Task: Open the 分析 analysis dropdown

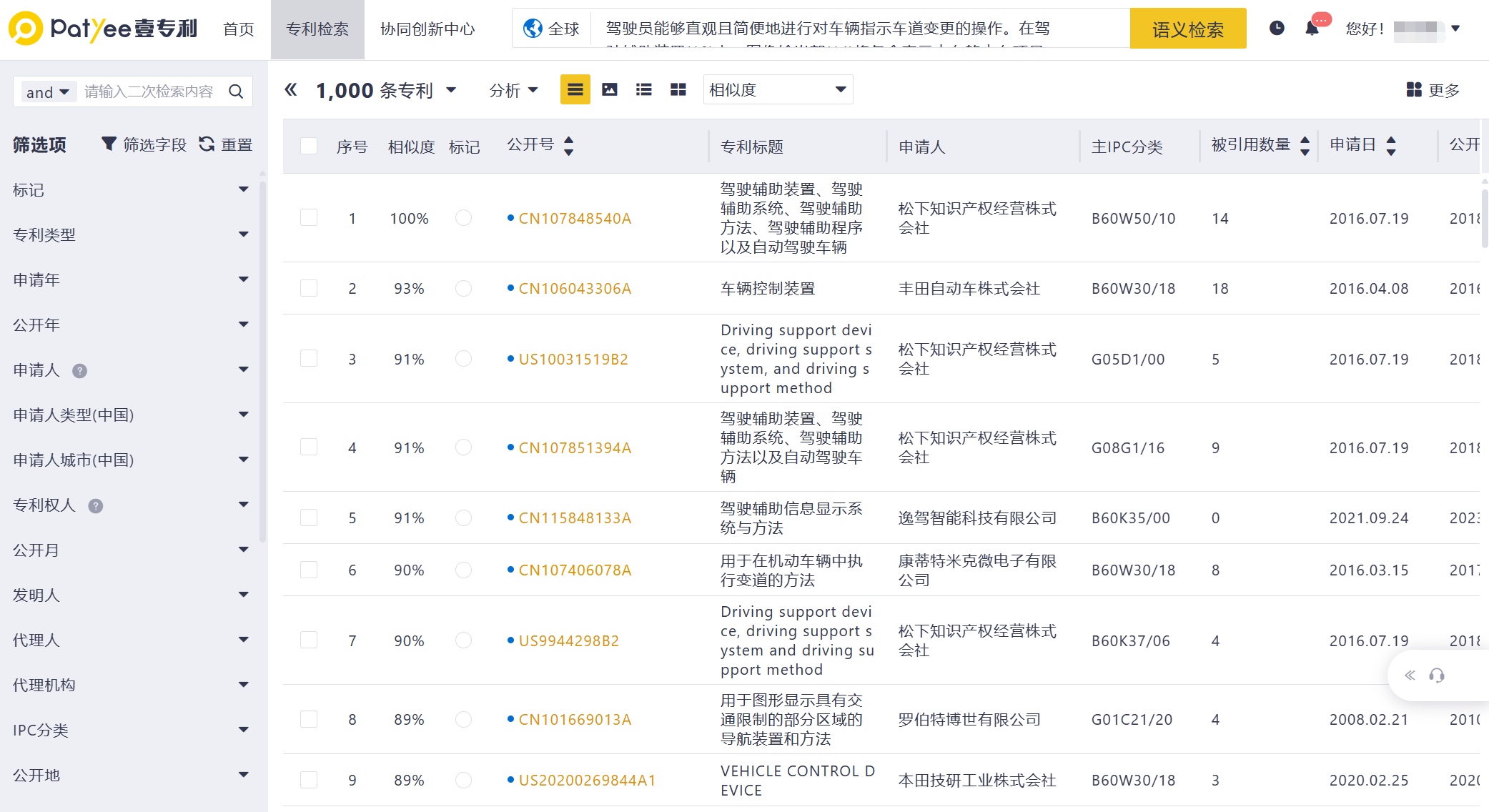Action: [x=513, y=90]
